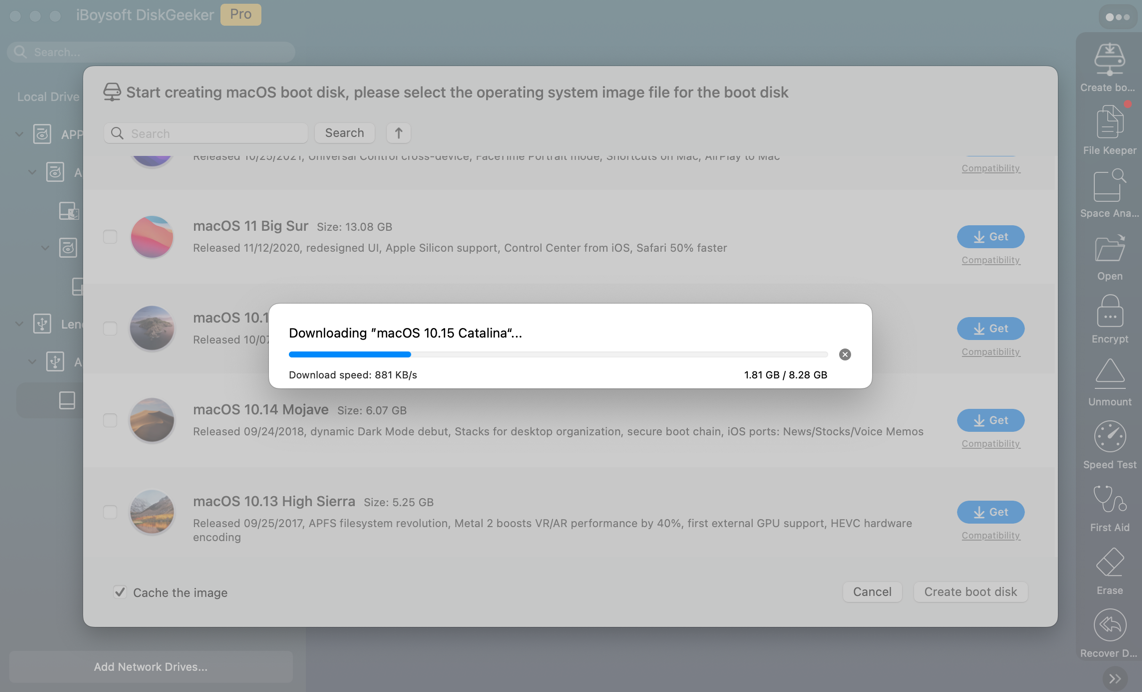Image resolution: width=1142 pixels, height=692 pixels.
Task: Open Compatibility link for High Sierra
Action: (990, 536)
